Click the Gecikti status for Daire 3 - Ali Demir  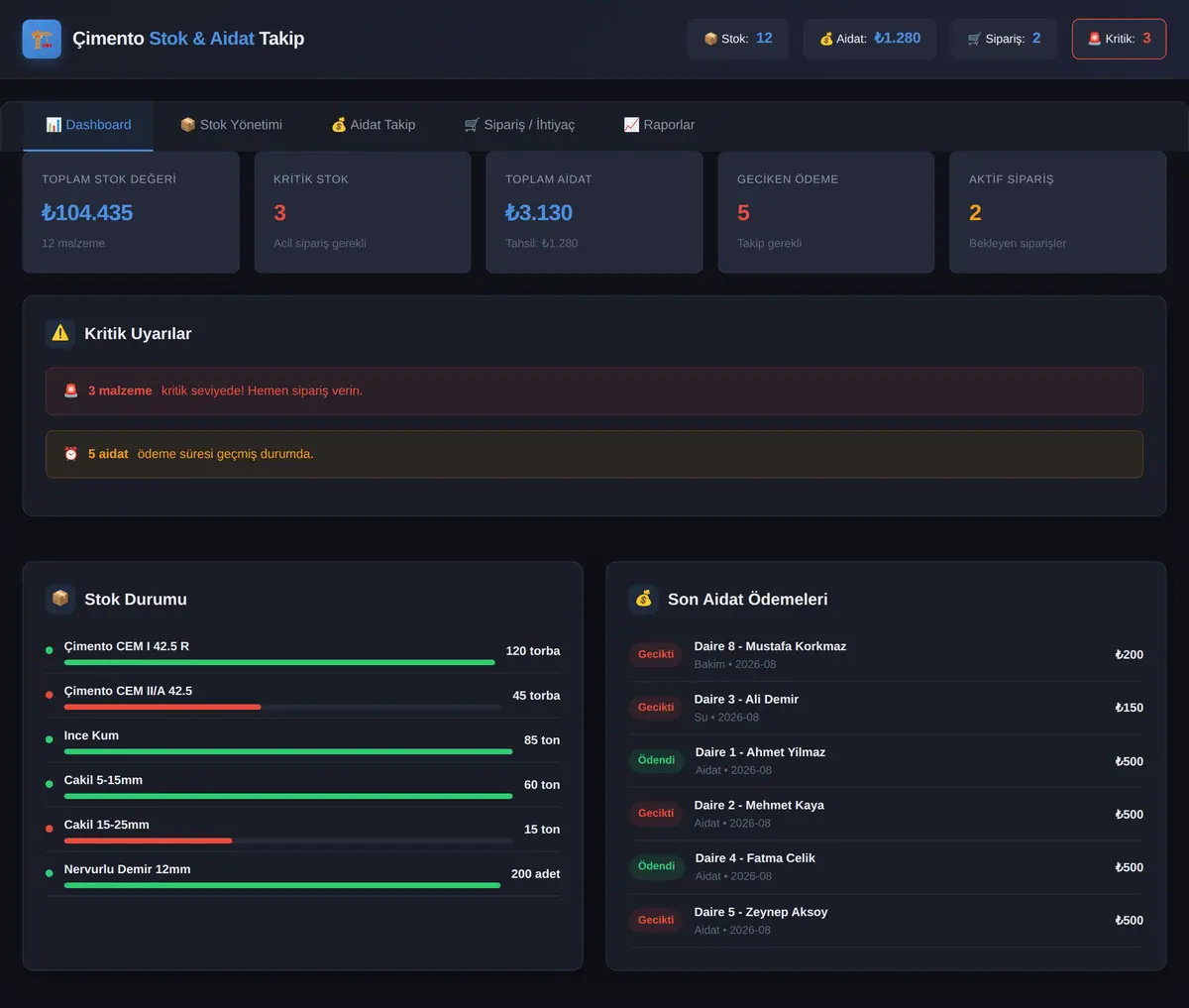click(x=656, y=708)
